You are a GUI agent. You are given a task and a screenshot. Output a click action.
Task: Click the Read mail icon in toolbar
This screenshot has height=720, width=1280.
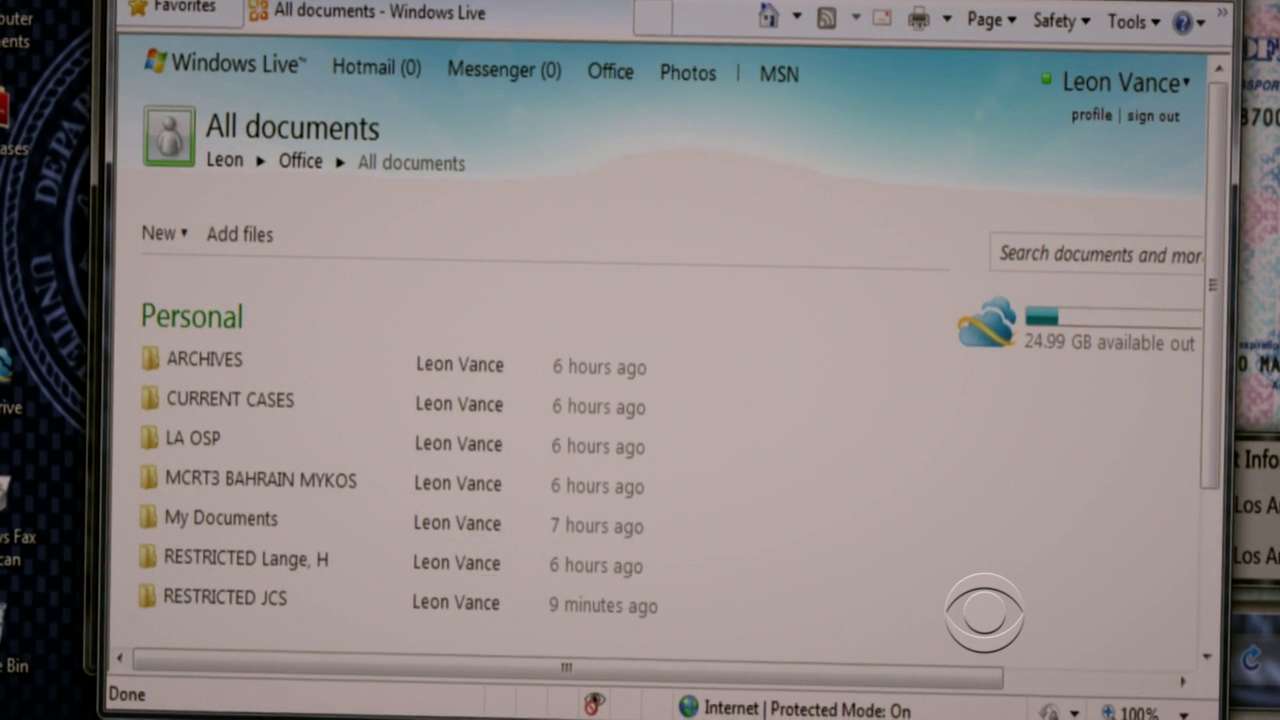(x=881, y=18)
